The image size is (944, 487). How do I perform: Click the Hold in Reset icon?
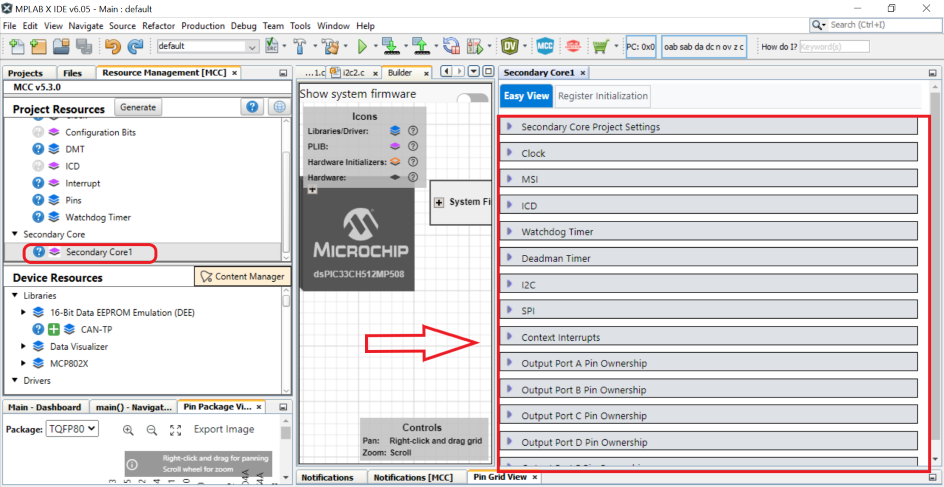(450, 46)
